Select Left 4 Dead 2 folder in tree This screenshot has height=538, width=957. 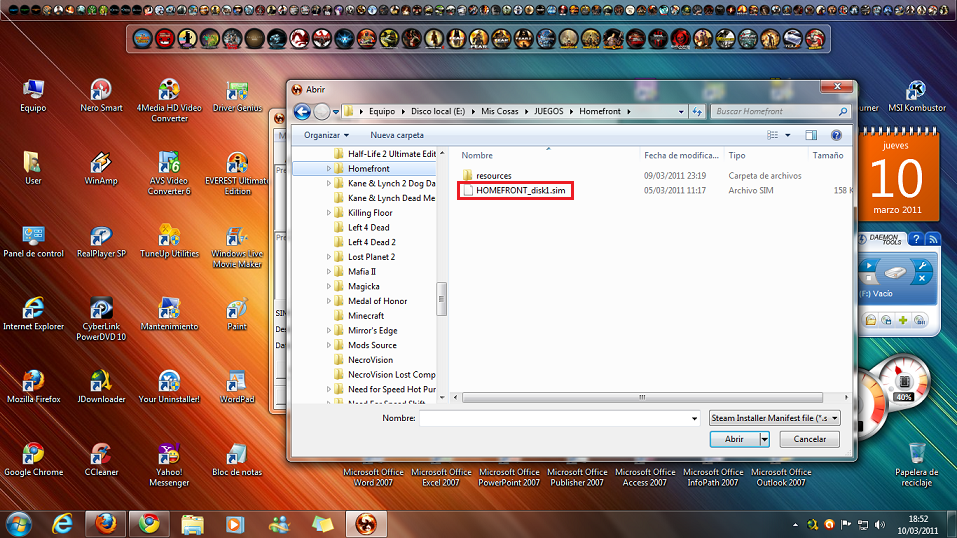[371, 242]
